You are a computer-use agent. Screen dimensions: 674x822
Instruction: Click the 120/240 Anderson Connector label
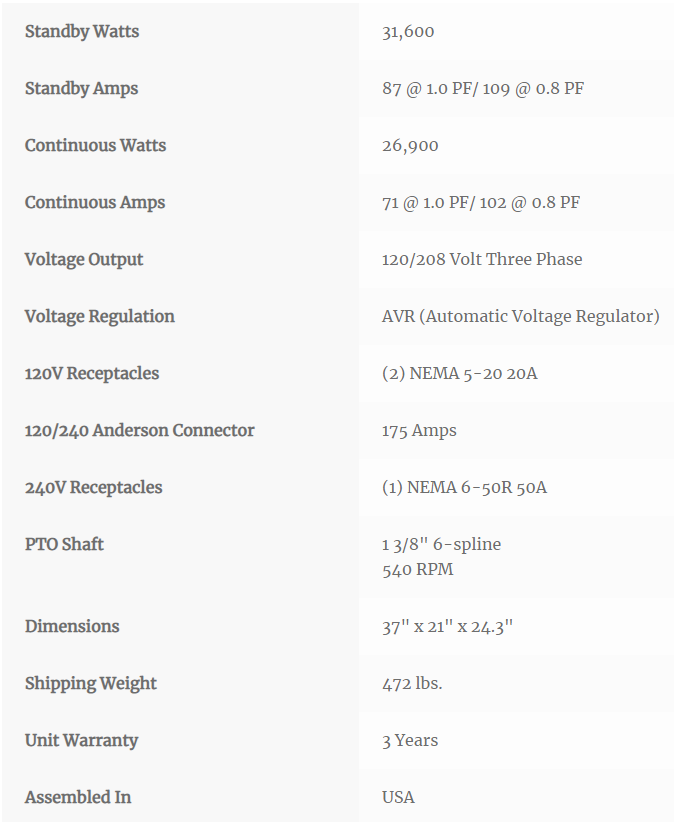click(139, 430)
